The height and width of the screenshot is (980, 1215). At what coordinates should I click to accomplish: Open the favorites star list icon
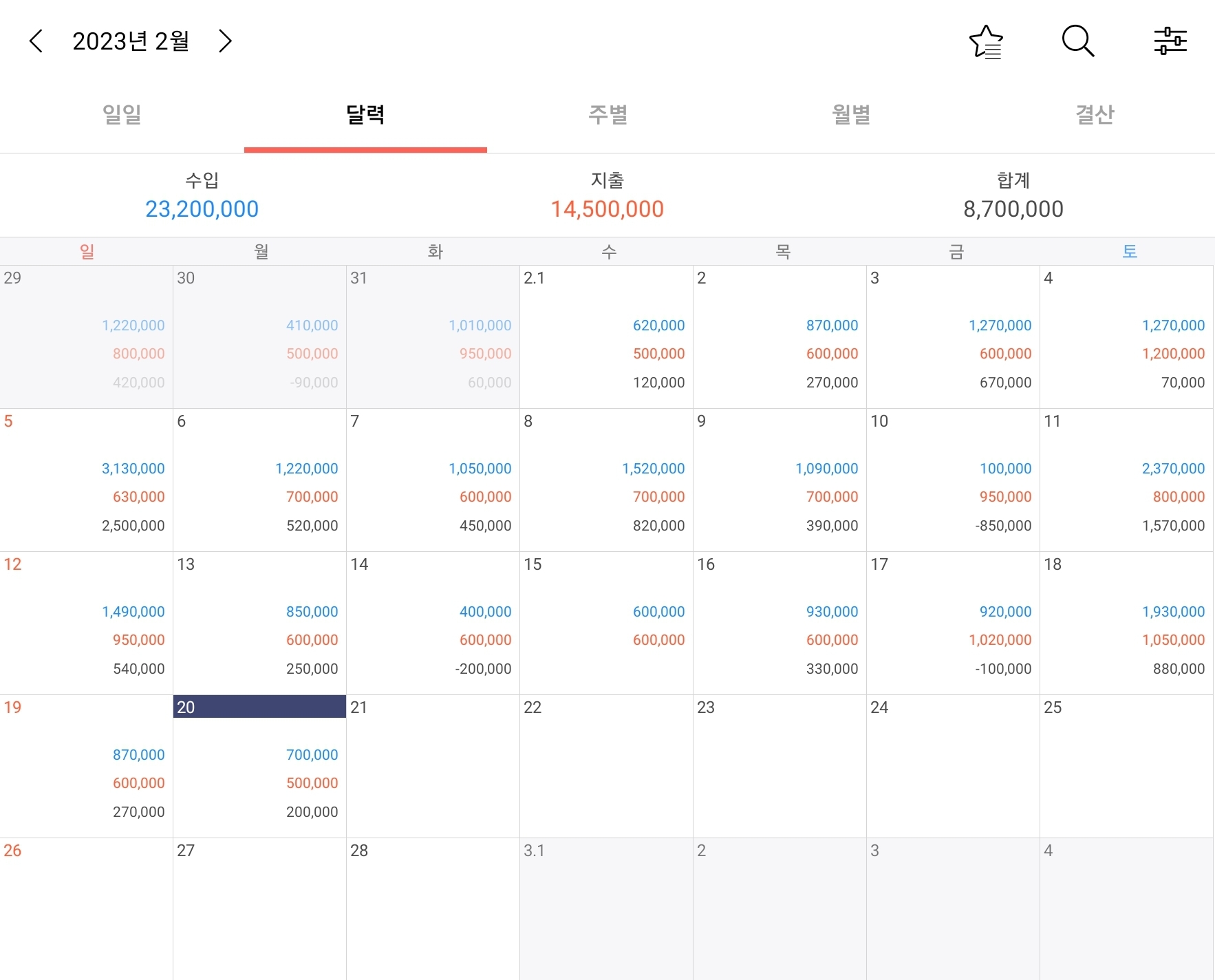[x=986, y=41]
